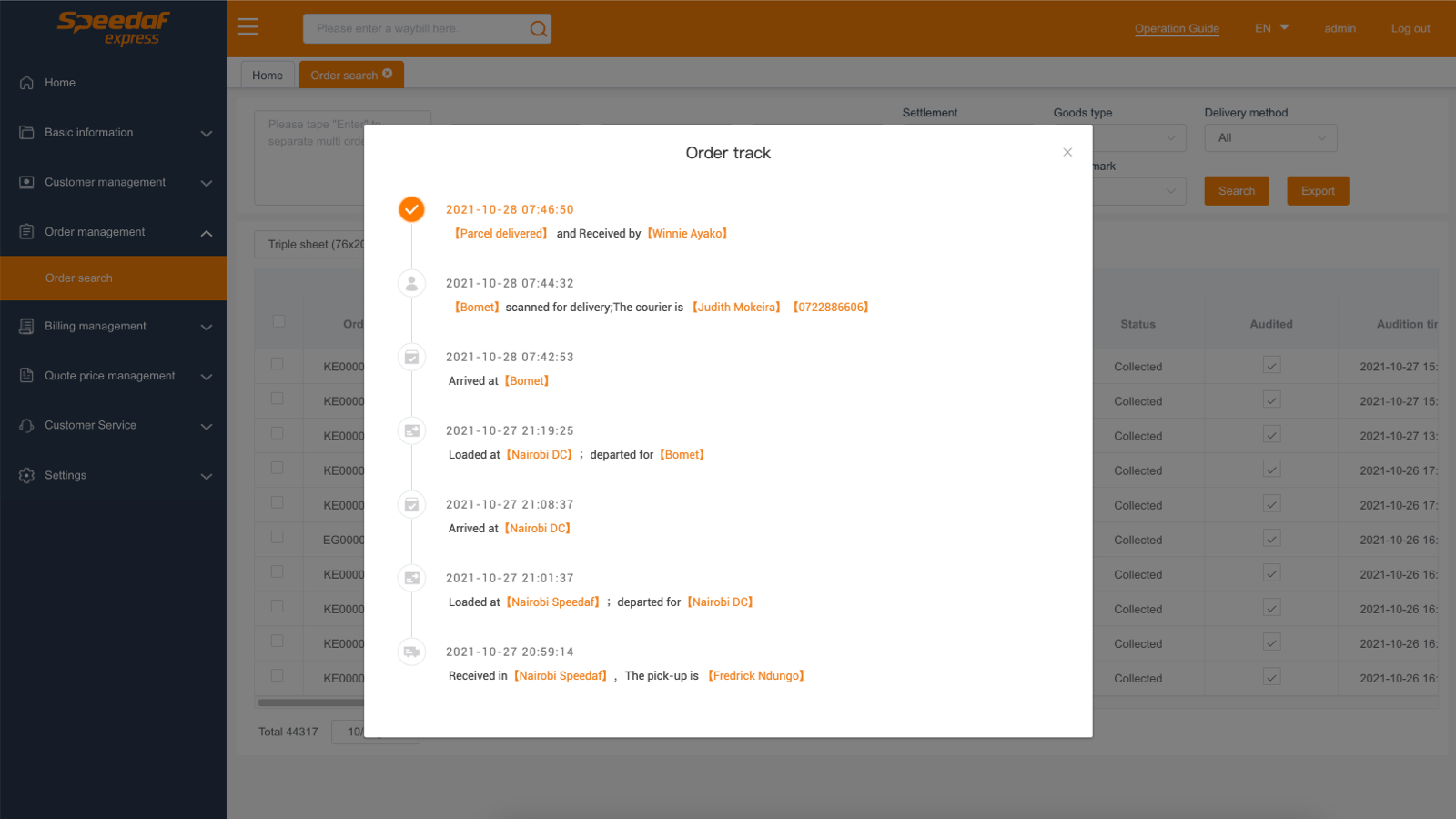Click the Home house icon in sidebar
The image size is (1456, 819).
(26, 83)
